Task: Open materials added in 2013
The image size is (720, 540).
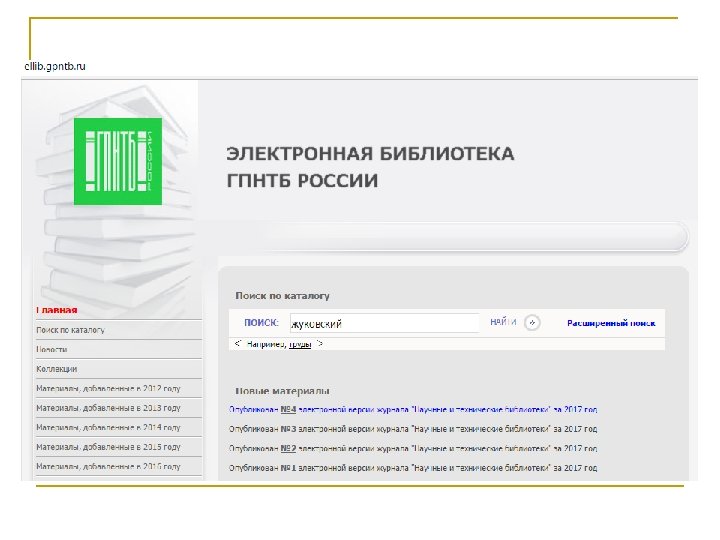Action: (x=108, y=408)
